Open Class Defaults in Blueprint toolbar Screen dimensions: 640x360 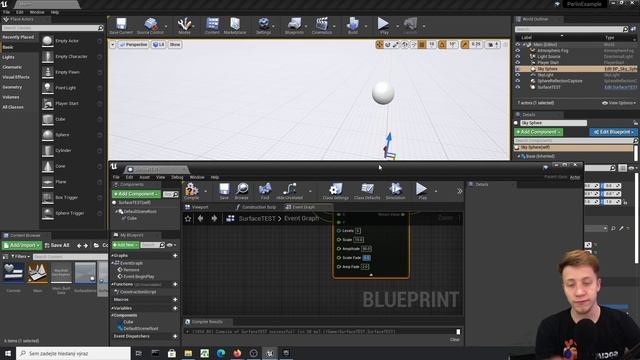click(367, 191)
